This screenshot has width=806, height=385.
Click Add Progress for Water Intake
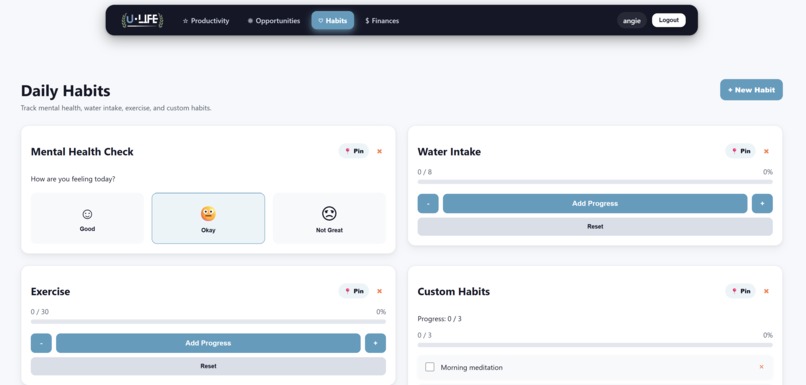tap(595, 204)
